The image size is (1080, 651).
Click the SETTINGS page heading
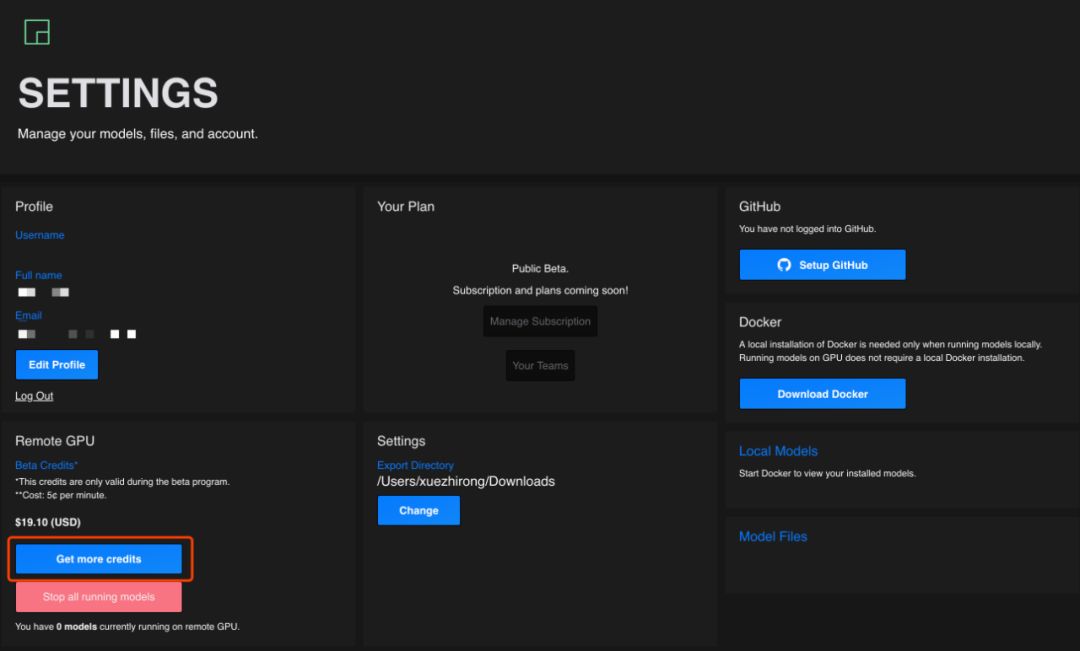(x=118, y=93)
